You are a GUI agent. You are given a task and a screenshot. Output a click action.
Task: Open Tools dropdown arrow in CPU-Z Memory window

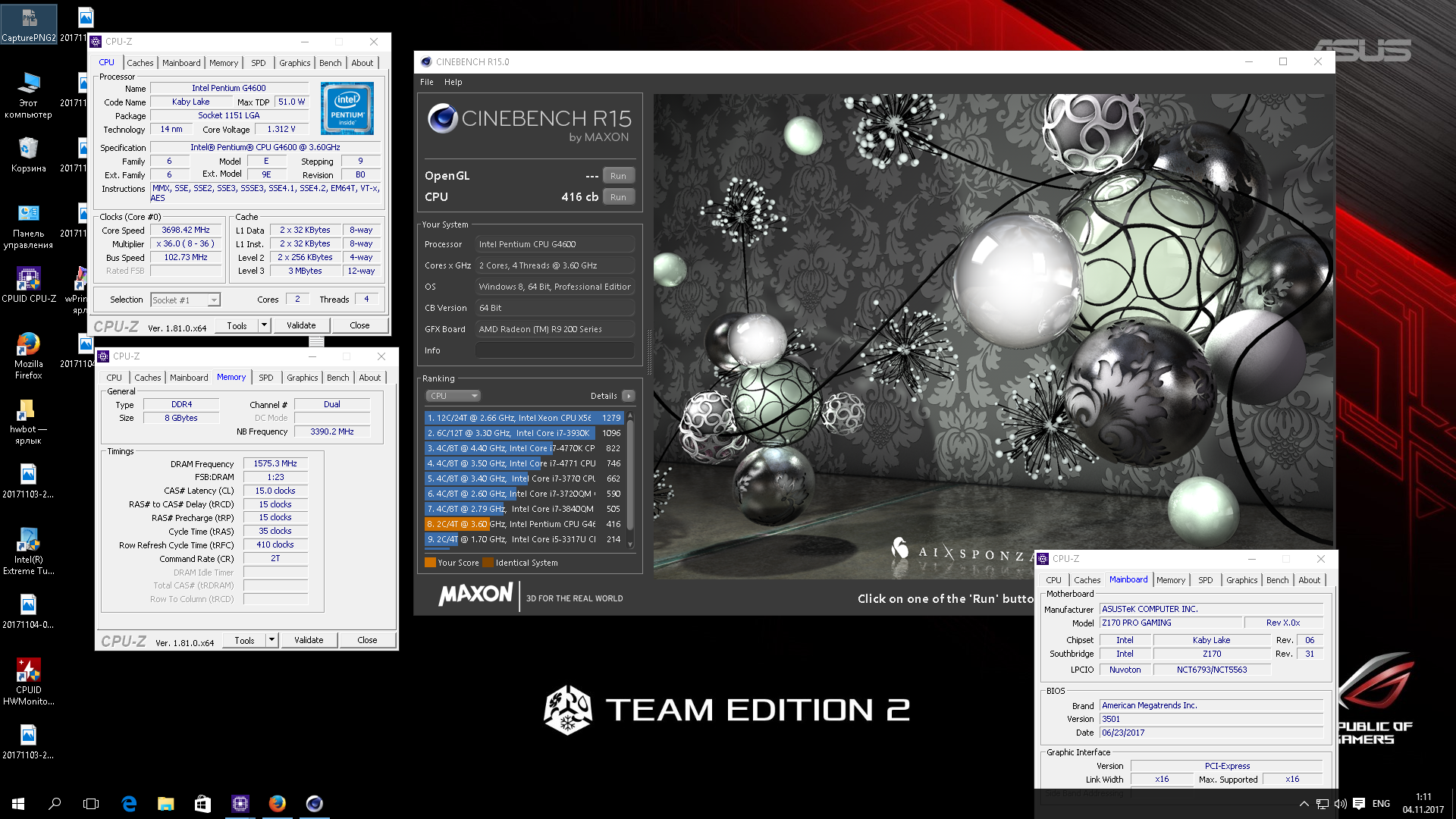coord(271,640)
